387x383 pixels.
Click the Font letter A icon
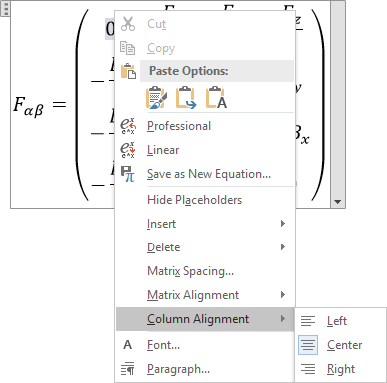click(x=127, y=345)
